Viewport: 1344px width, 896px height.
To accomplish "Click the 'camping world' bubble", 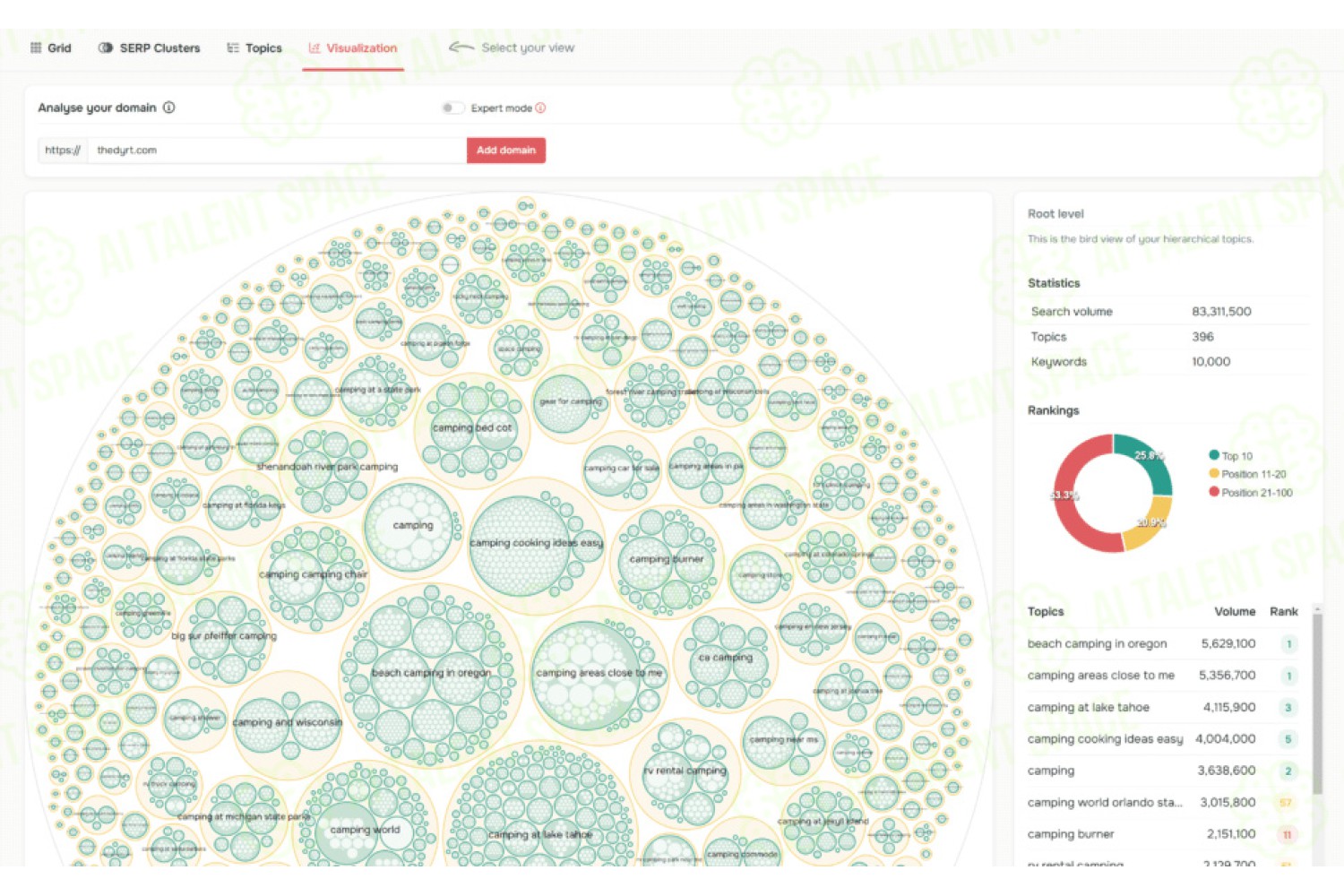I will click(365, 830).
